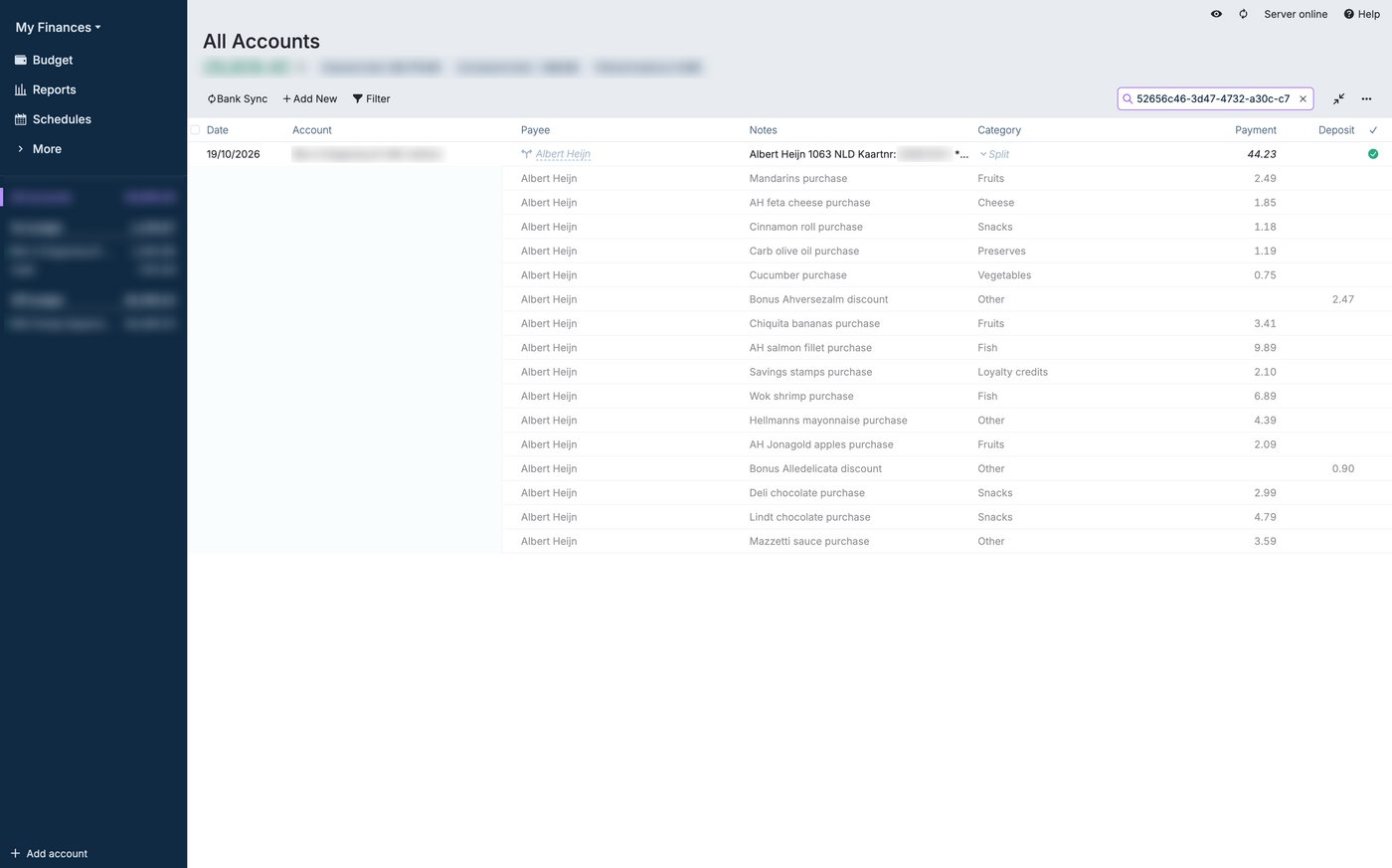Image resolution: width=1392 pixels, height=868 pixels.
Task: Open the three-dot more options menu
Action: coord(1366,98)
